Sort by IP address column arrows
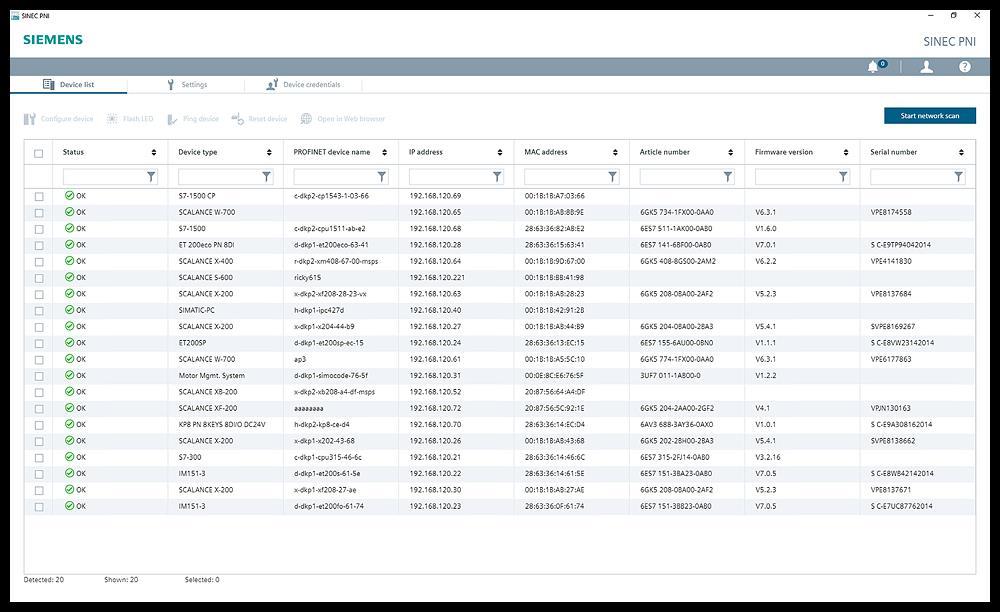 [500, 152]
